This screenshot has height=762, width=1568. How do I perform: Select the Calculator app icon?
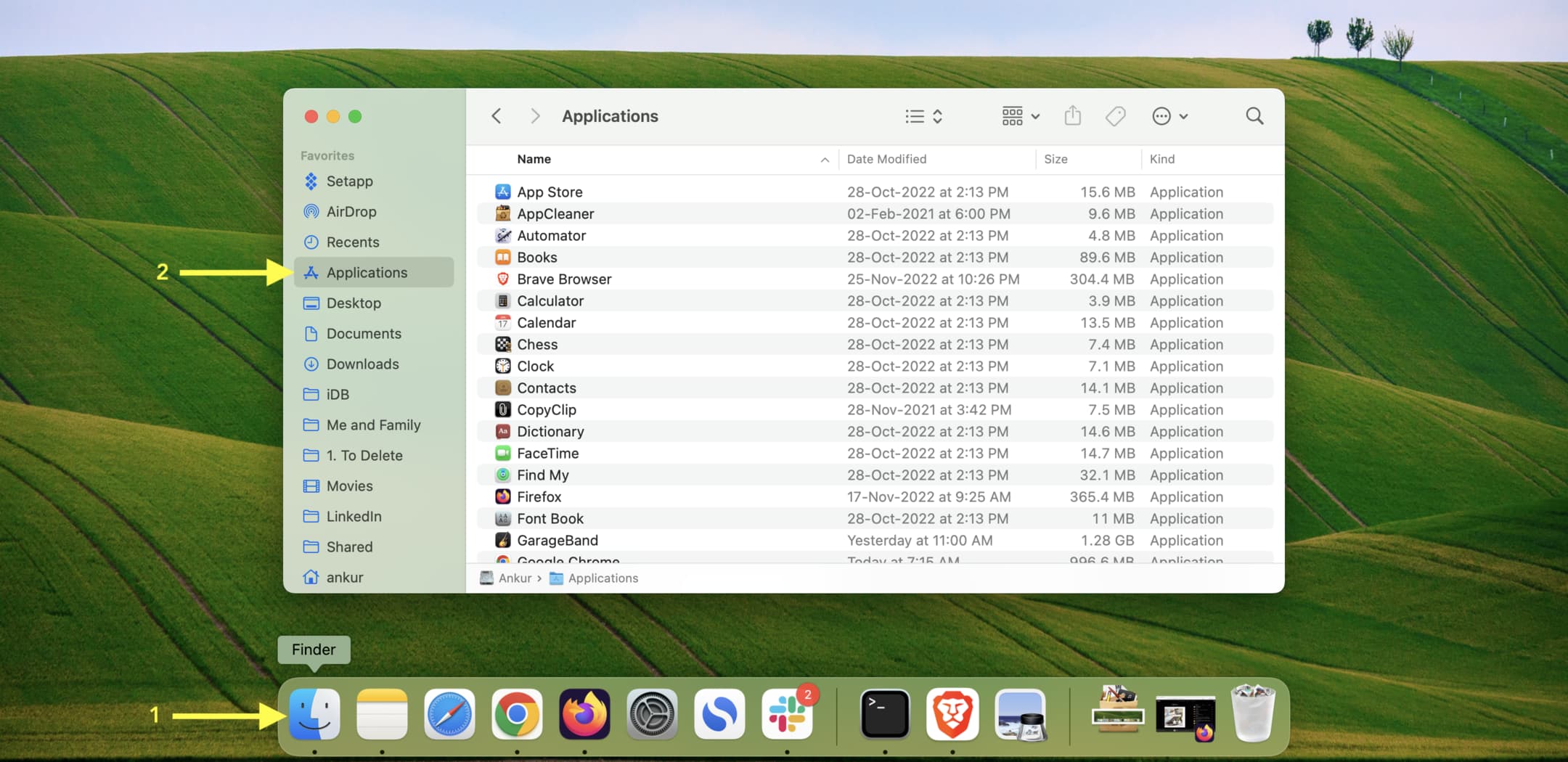(x=503, y=300)
